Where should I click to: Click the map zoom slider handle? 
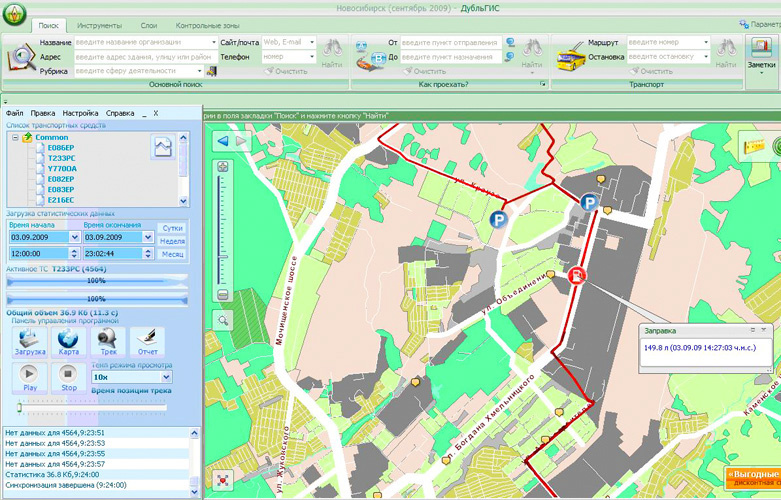pyautogui.click(x=223, y=256)
